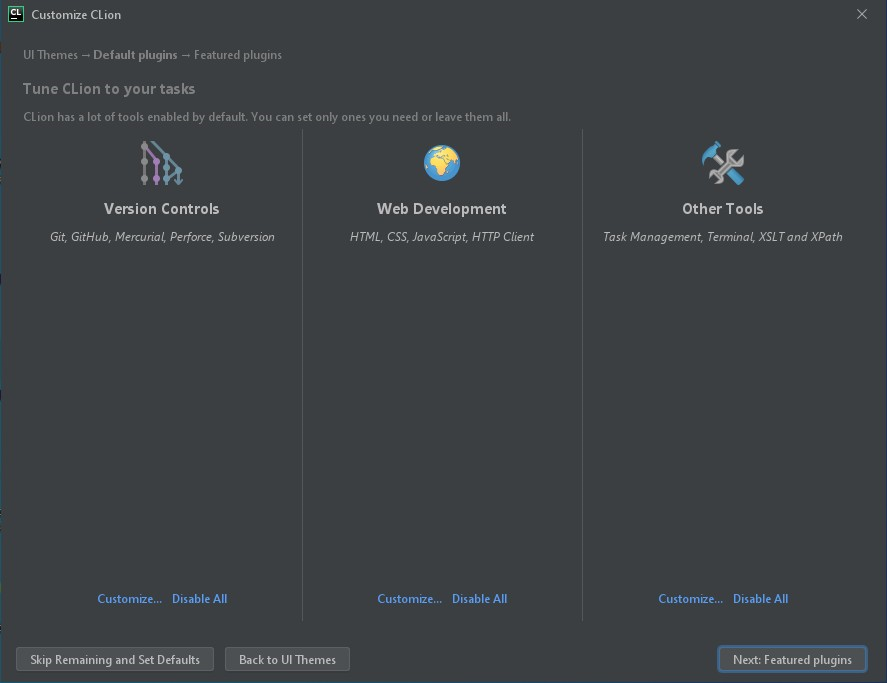887x683 pixels.
Task: Click UI Themes in the breadcrumb
Action: point(50,55)
